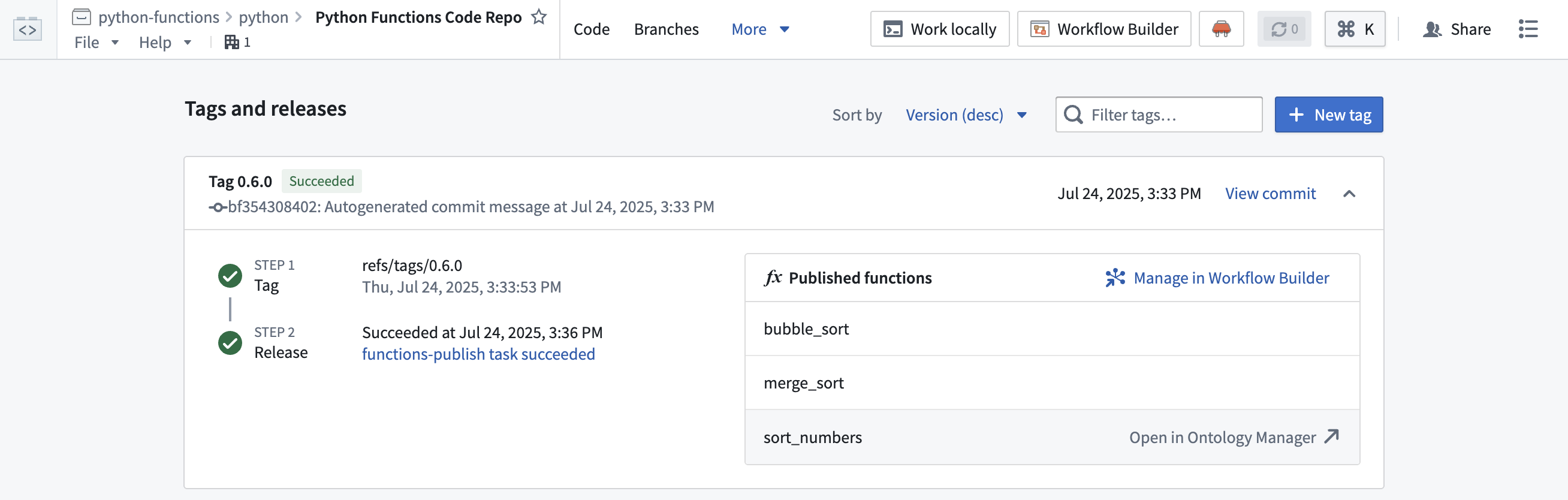Click the Step 2 Release success checkmark
The height and width of the screenshot is (500, 1568).
(x=230, y=343)
